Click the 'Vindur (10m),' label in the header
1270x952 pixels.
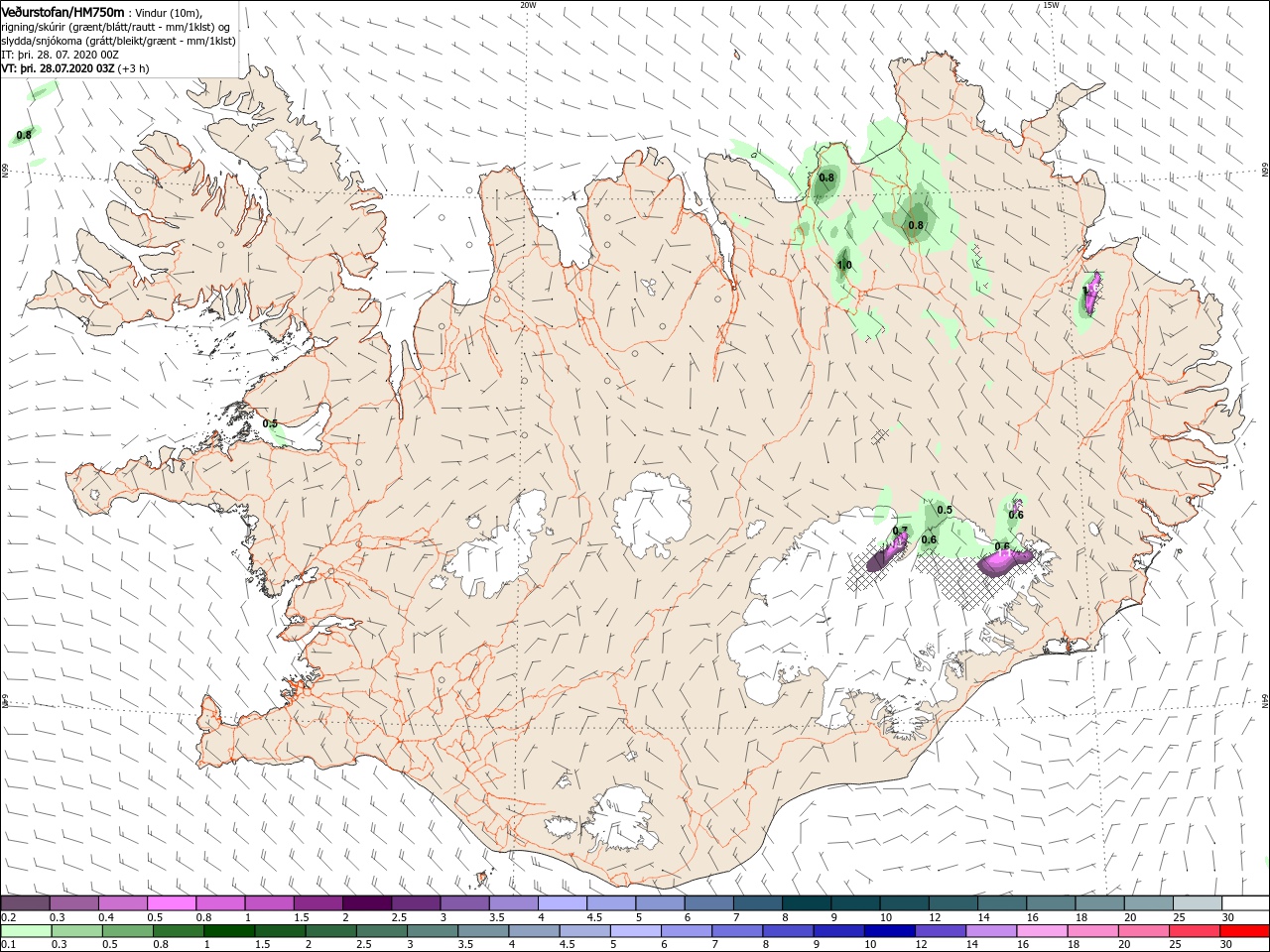tap(171, 13)
